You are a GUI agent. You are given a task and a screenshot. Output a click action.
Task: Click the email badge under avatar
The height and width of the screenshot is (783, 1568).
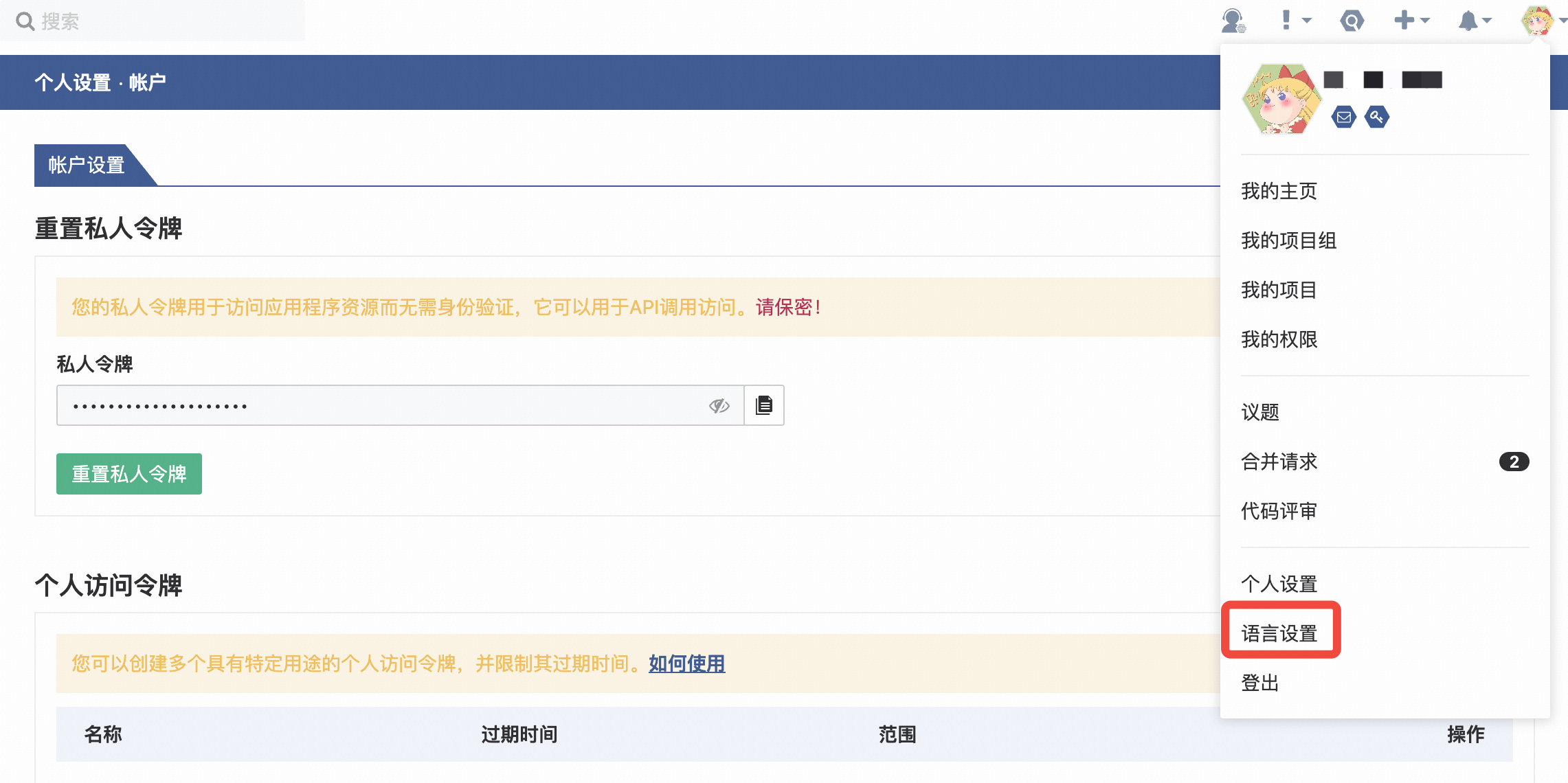(1344, 117)
